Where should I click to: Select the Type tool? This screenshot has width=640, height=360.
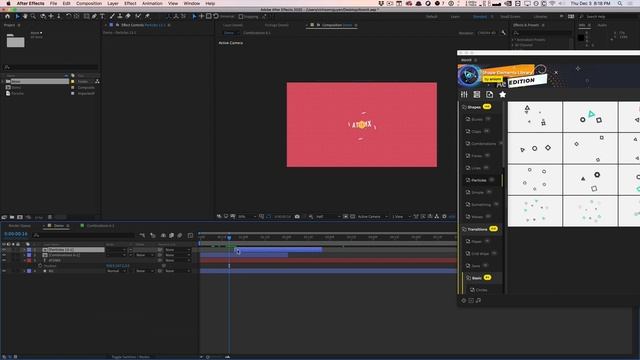click(x=102, y=16)
